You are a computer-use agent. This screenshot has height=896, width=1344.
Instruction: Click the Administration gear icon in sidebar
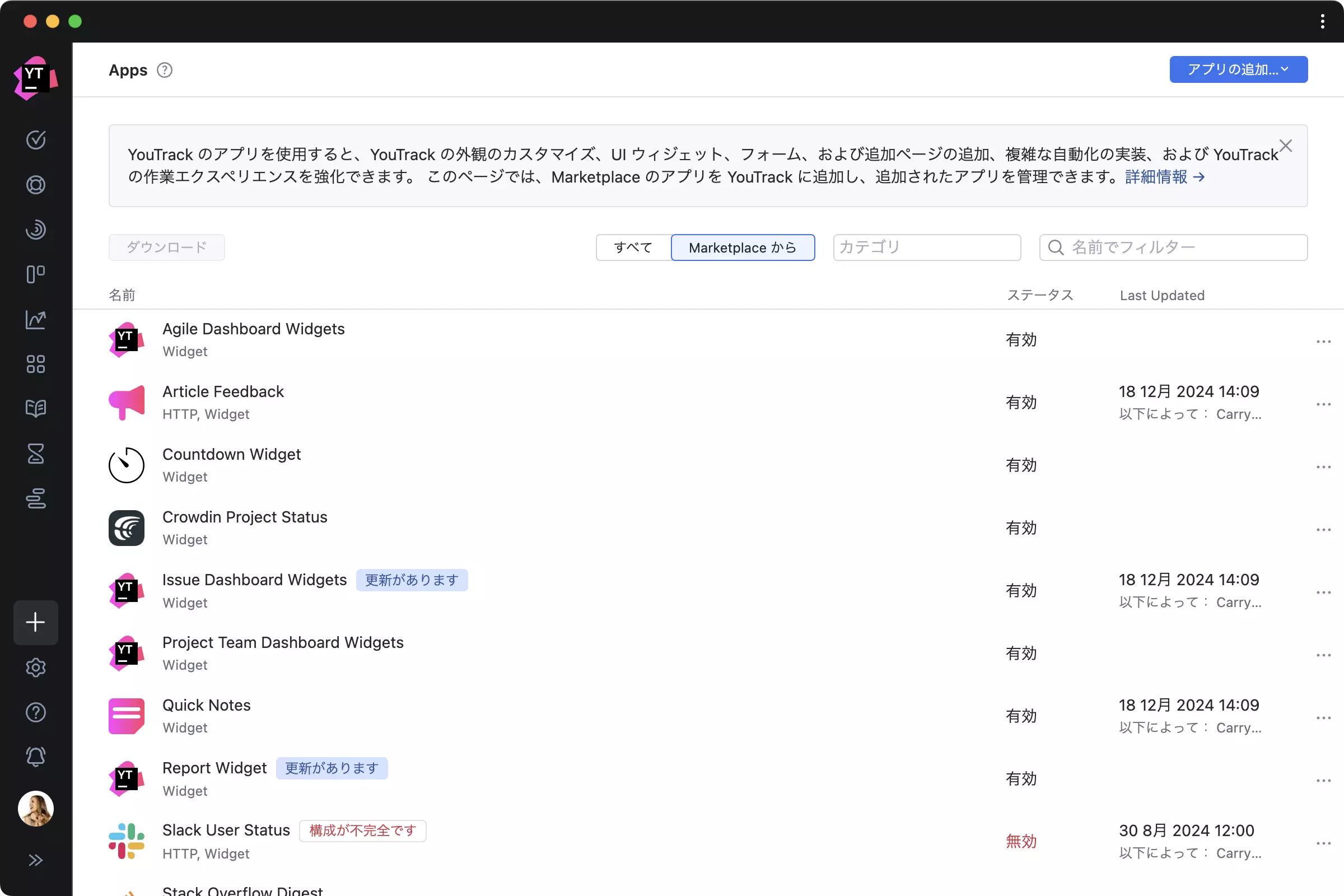(35, 668)
